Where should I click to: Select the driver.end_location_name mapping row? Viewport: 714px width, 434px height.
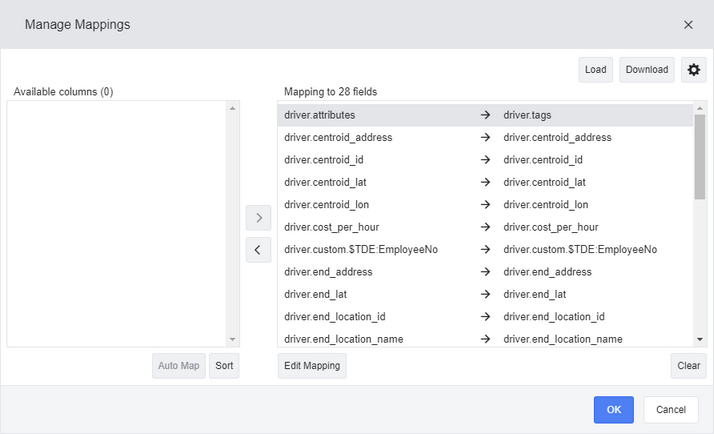pos(485,339)
